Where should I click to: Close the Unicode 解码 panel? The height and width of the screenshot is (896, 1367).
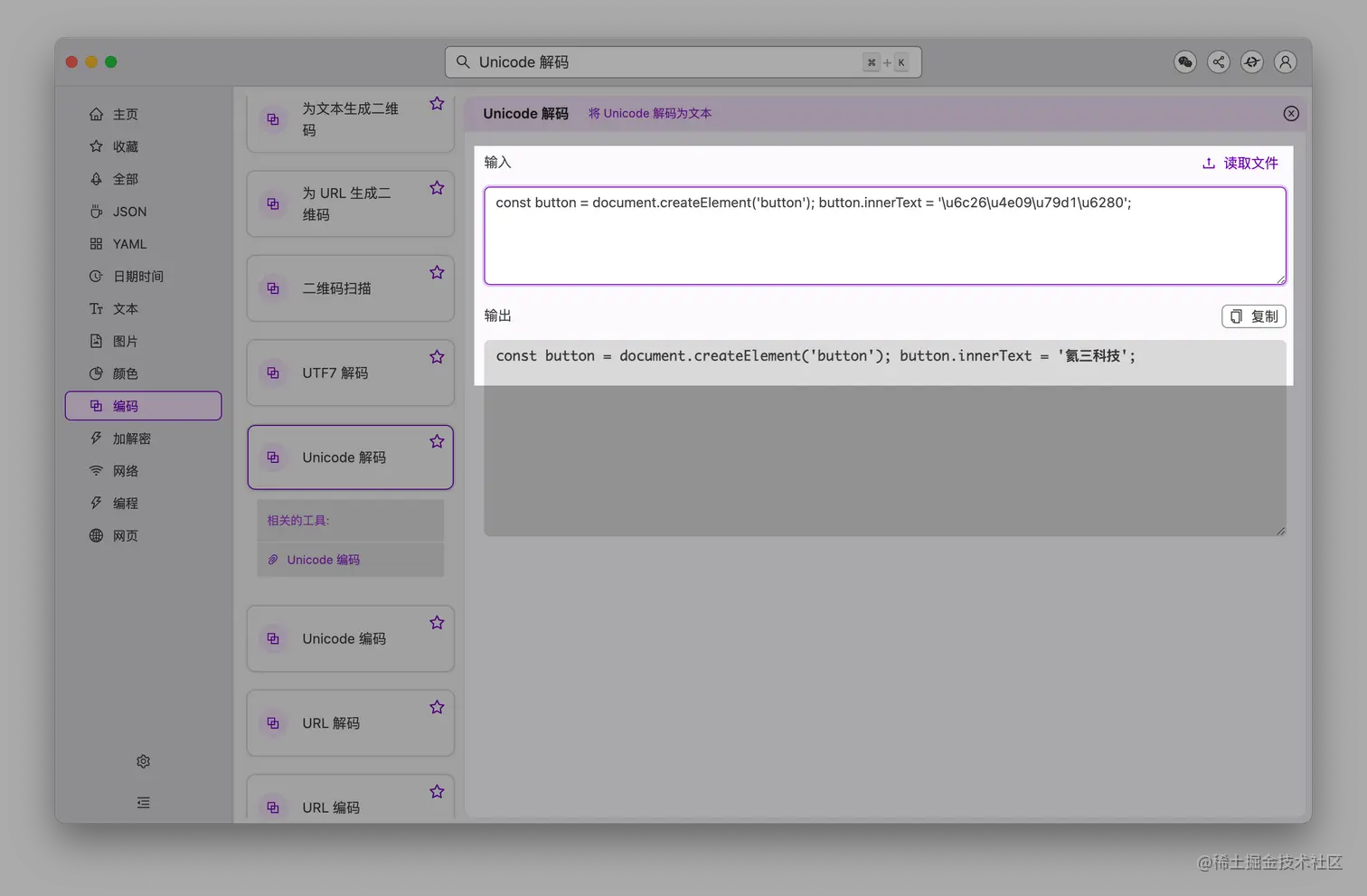[x=1291, y=114]
